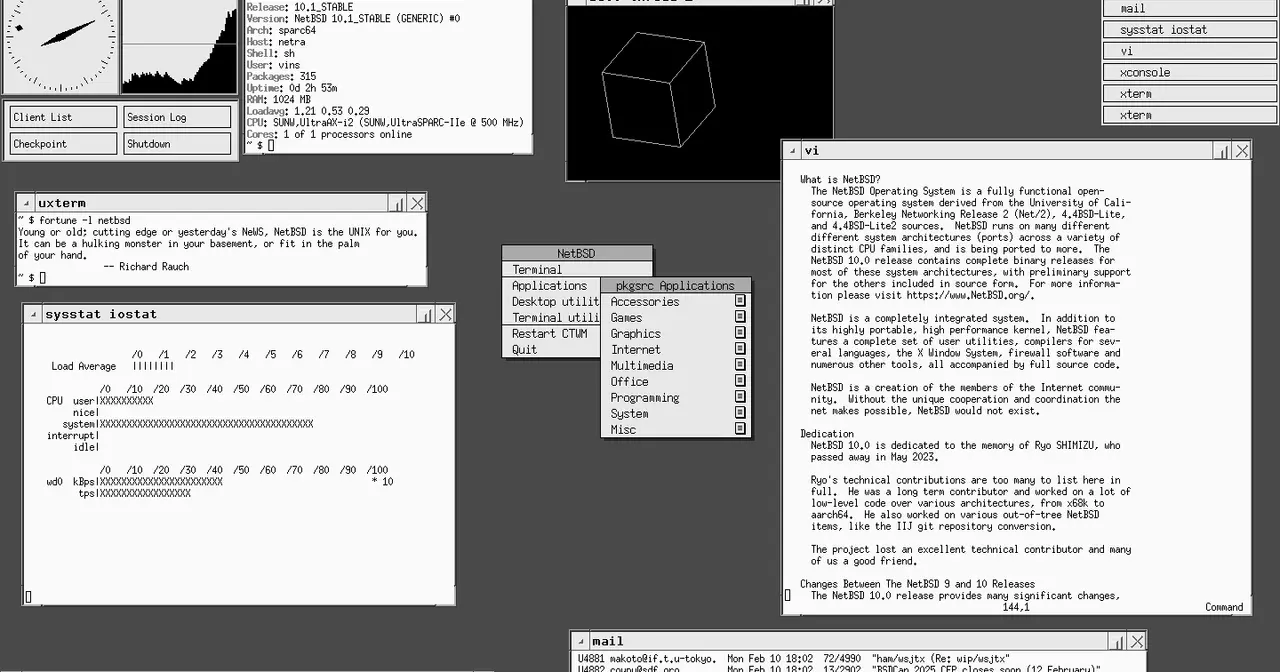Open the Misc submenu arrow icon
The height and width of the screenshot is (672, 1280).
click(x=740, y=429)
